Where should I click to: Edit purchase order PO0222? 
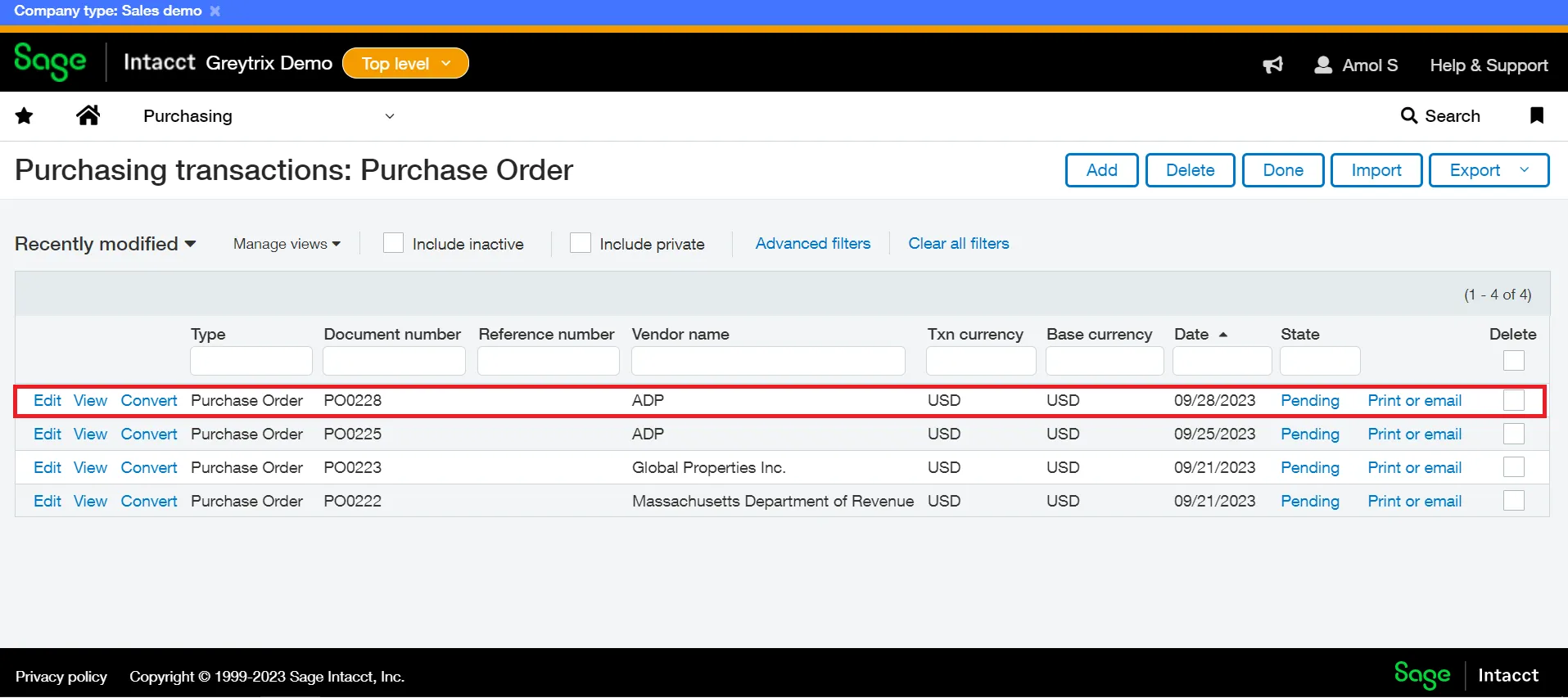[47, 501]
